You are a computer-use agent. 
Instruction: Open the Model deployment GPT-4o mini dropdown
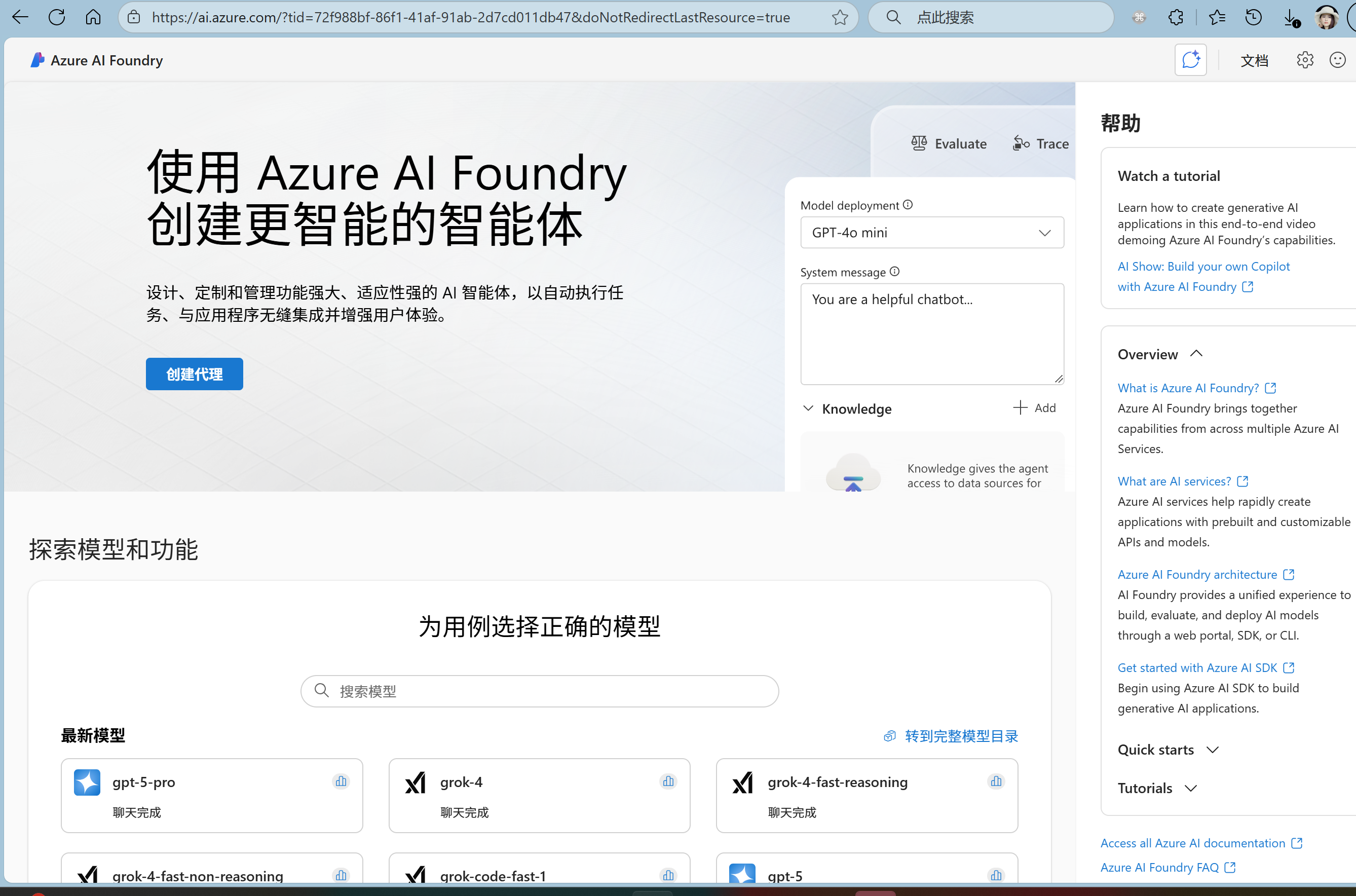pyautogui.click(x=931, y=233)
